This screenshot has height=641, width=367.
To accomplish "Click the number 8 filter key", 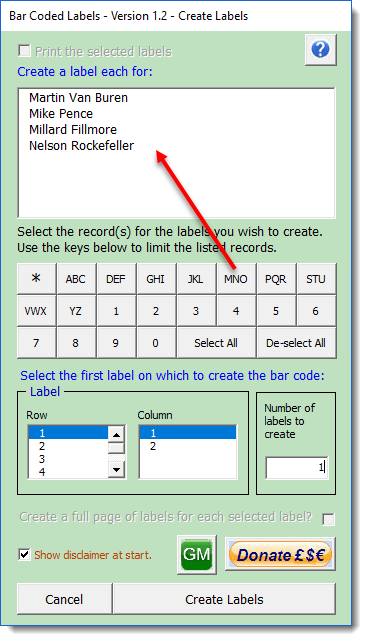I will click(76, 343).
